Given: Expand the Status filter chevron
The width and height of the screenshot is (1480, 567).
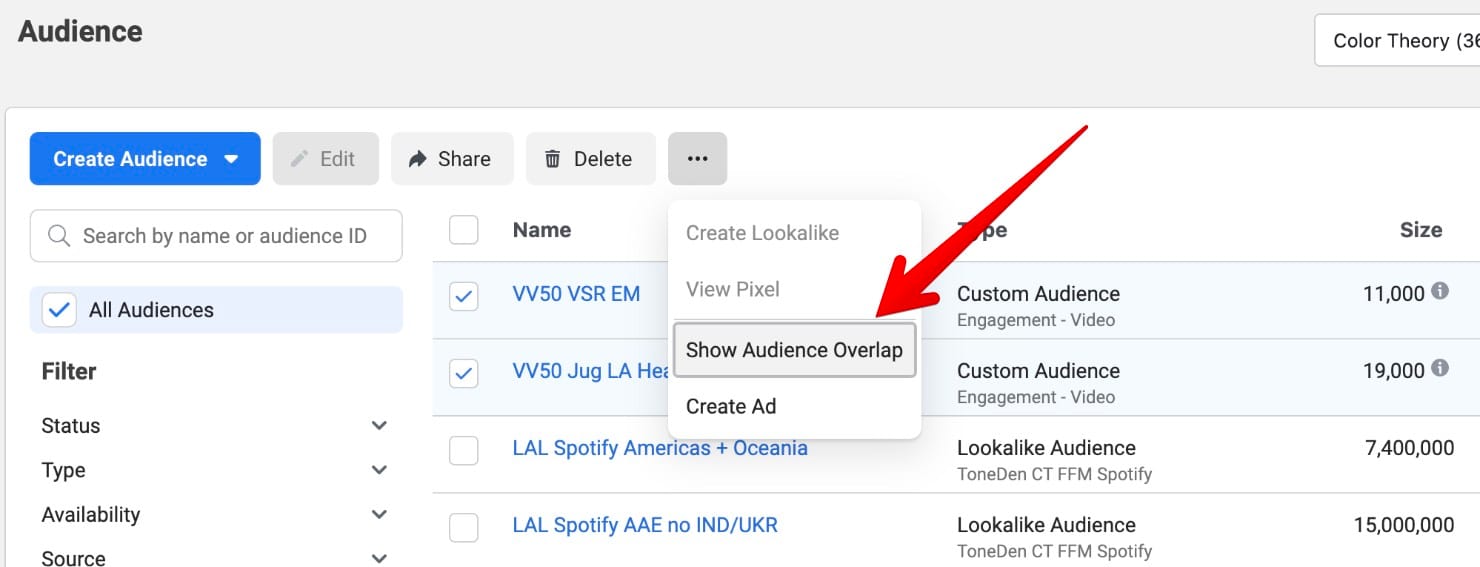Looking at the screenshot, I should coord(379,426).
